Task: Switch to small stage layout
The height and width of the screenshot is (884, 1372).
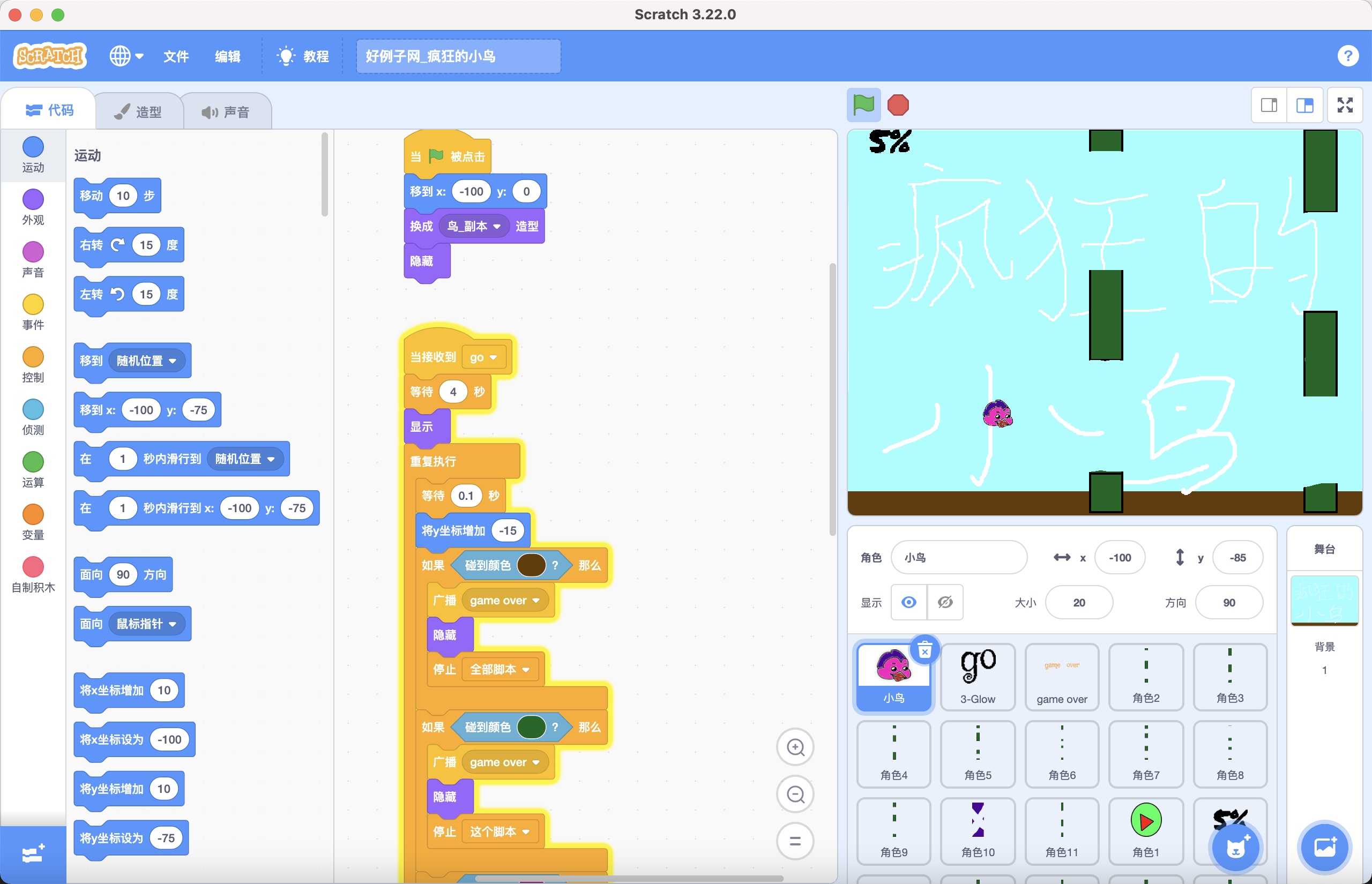Action: point(1269,105)
